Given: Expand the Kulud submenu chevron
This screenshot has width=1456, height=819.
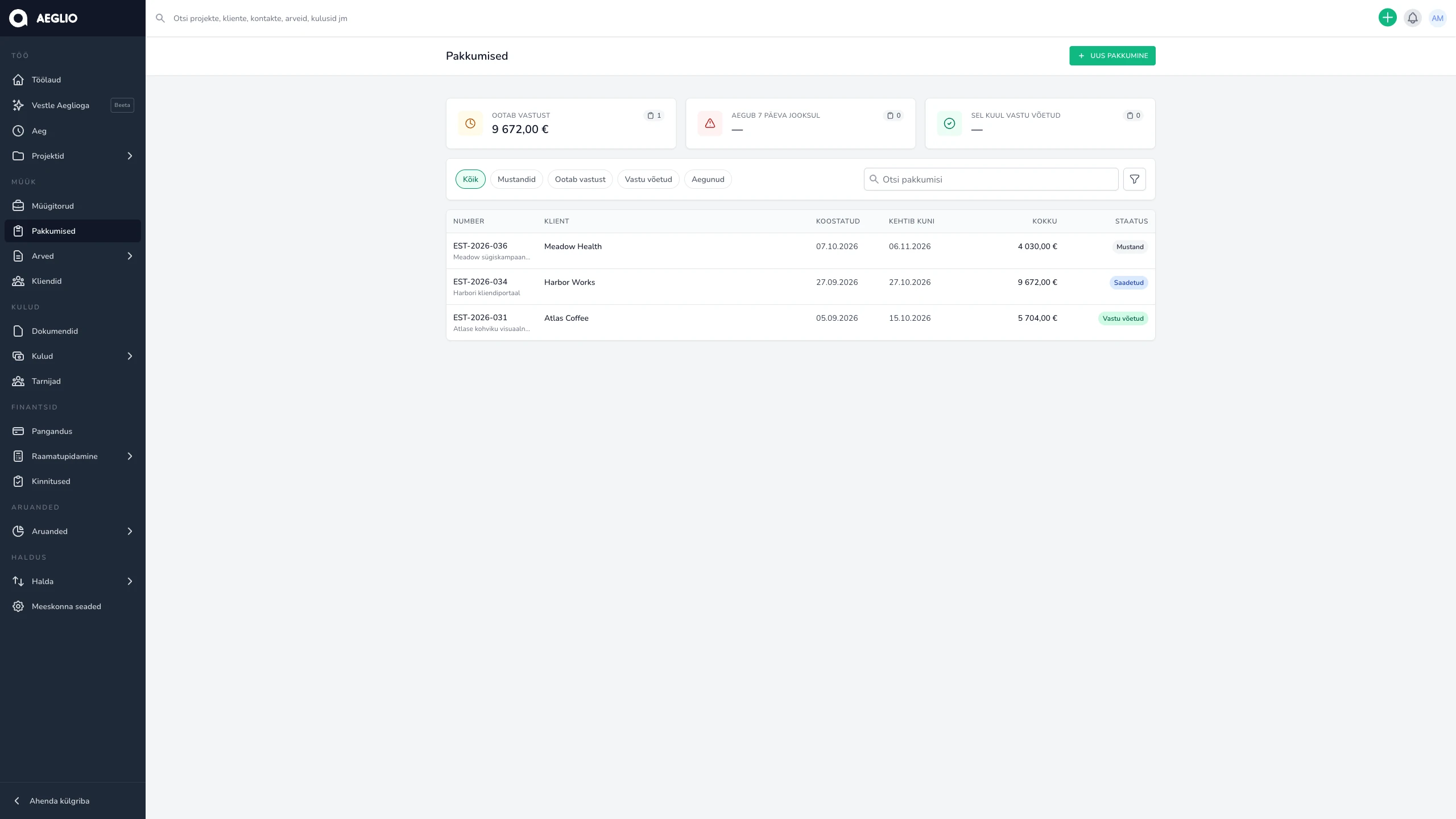Looking at the screenshot, I should pyautogui.click(x=130, y=356).
